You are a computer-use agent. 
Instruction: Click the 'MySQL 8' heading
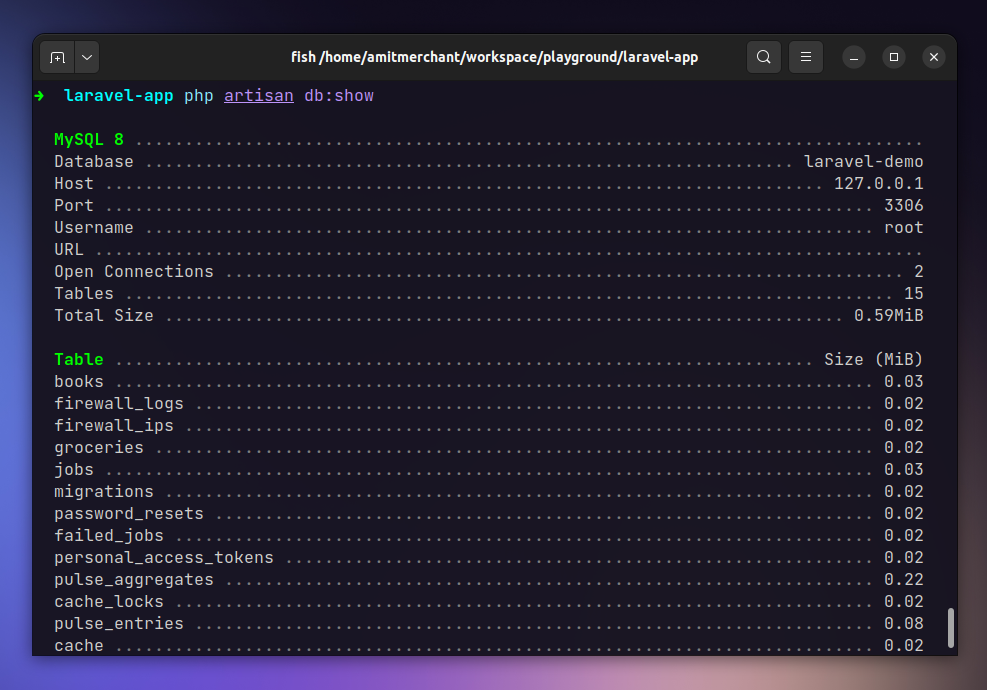[x=89, y=140]
